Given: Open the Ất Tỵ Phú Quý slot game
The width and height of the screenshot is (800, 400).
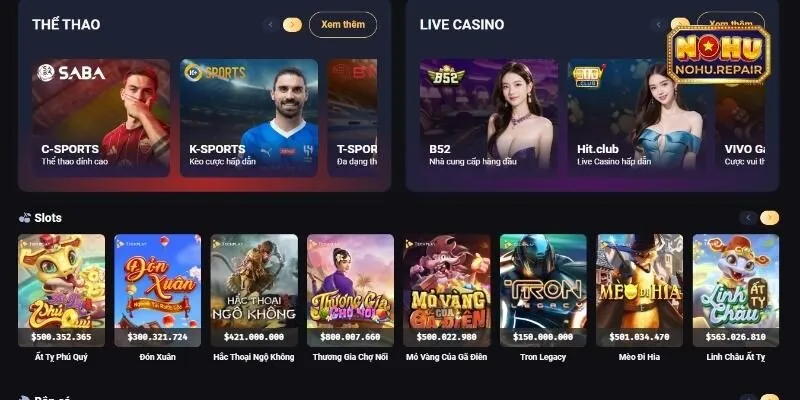Looking at the screenshot, I should pyautogui.click(x=61, y=290).
